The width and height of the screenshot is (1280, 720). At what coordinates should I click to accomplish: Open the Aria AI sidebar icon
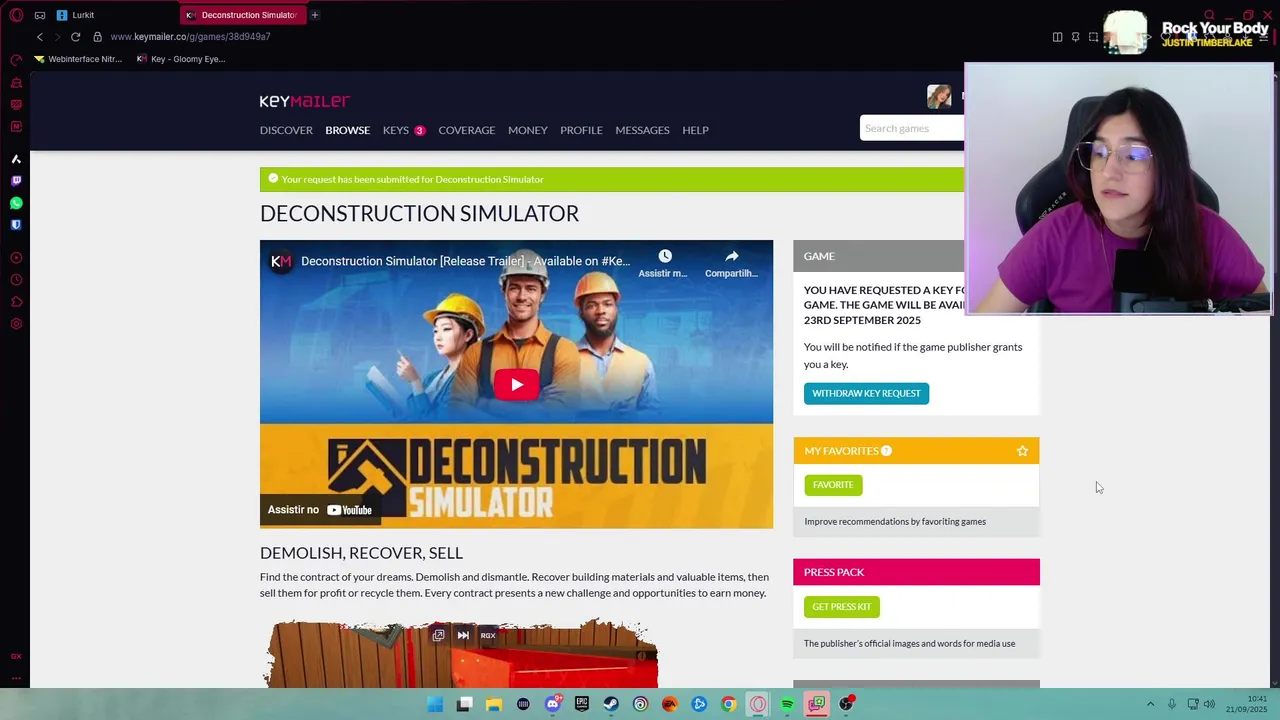coord(16,159)
